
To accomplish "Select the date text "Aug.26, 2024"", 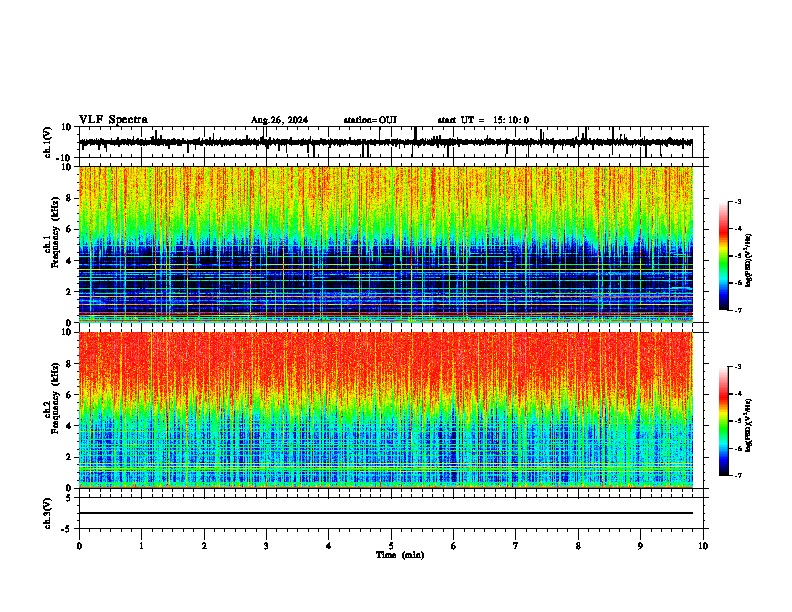I will coord(279,120).
